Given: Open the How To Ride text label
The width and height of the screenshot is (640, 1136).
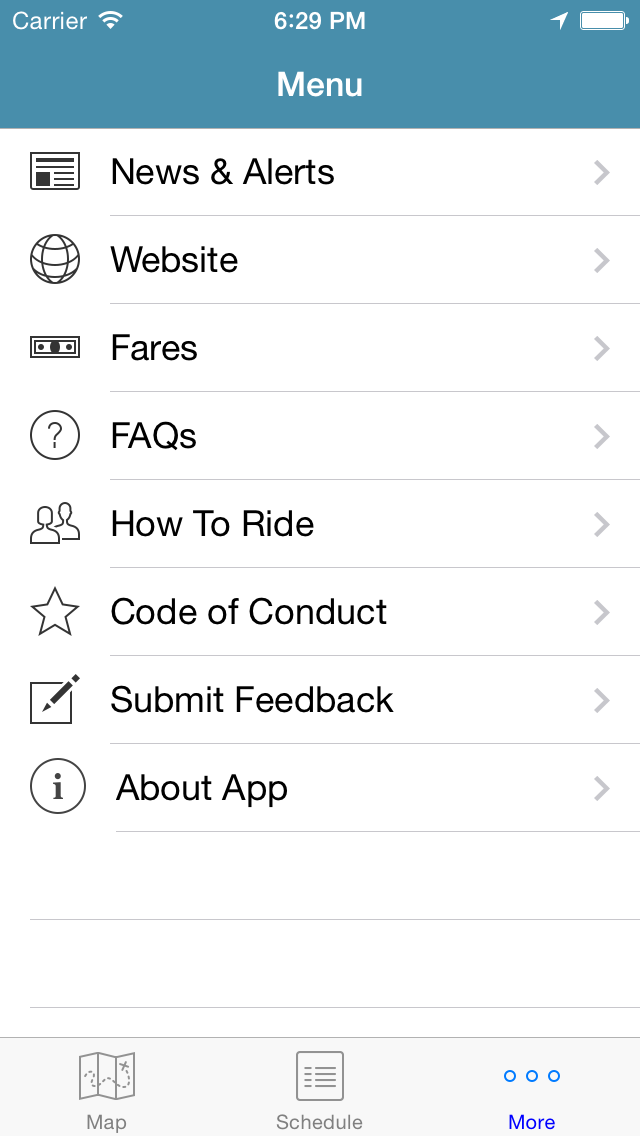Looking at the screenshot, I should (x=212, y=524).
